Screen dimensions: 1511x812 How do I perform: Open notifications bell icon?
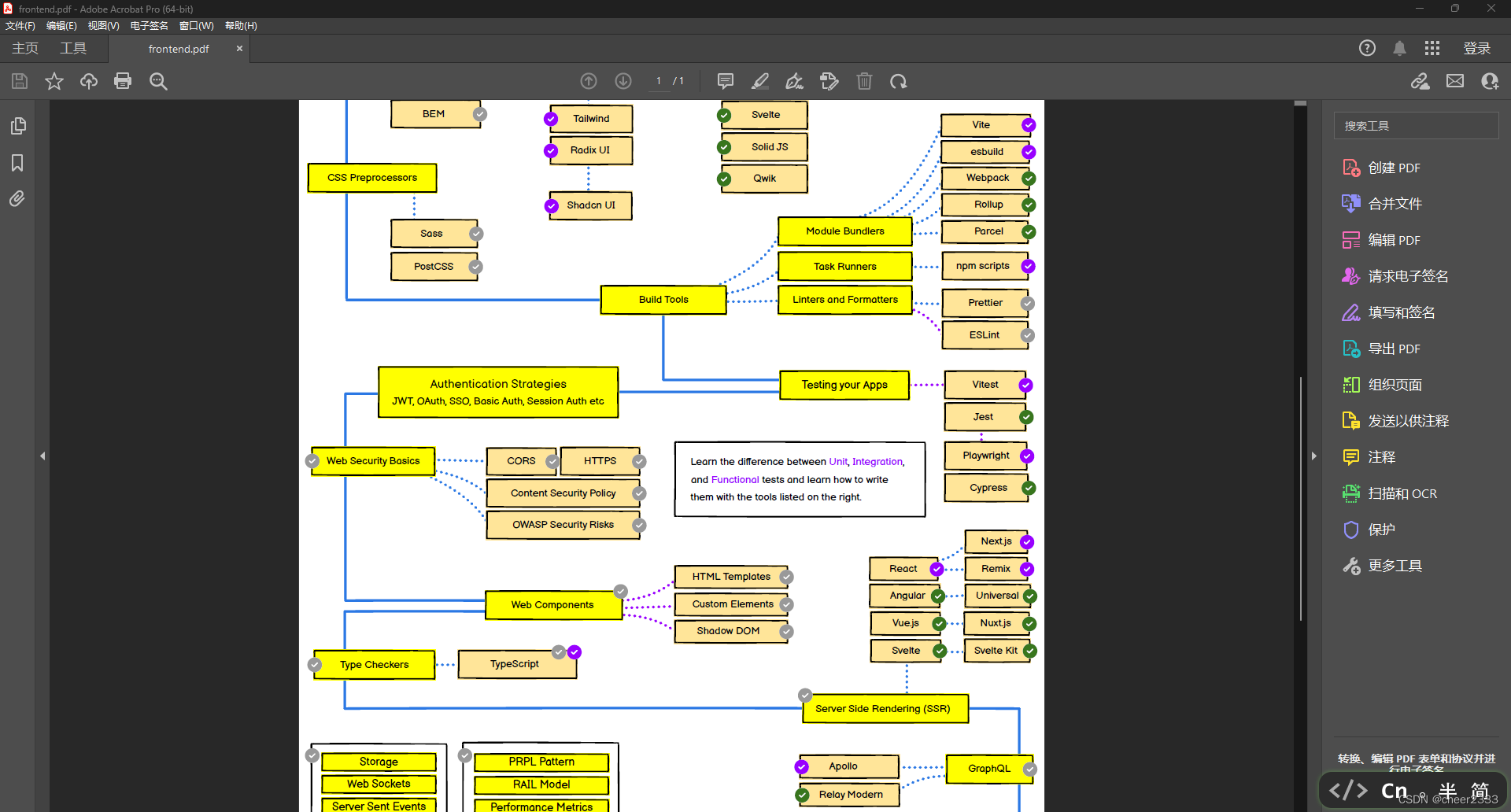(x=1400, y=48)
